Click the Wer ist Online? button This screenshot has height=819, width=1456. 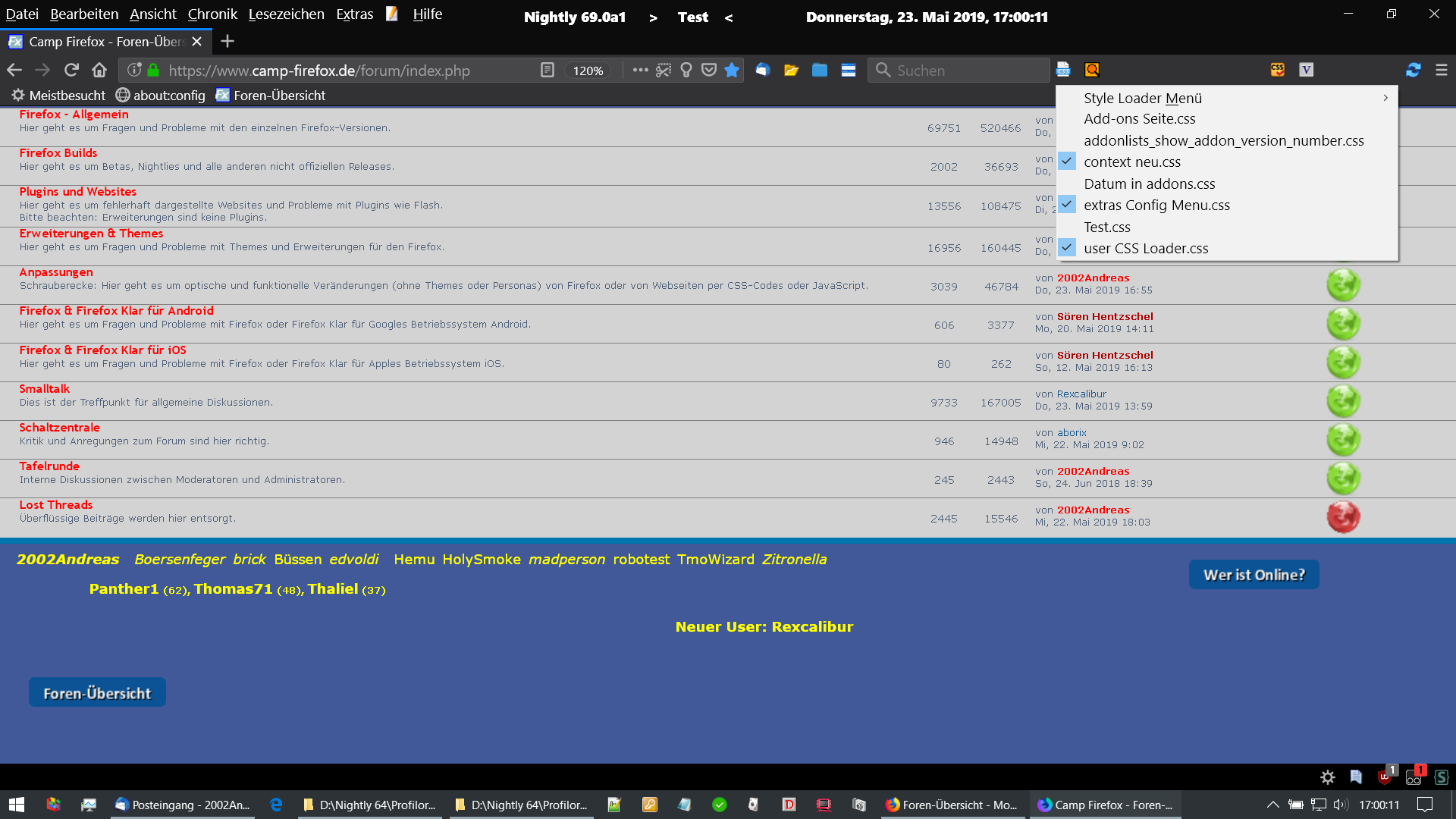pyautogui.click(x=1254, y=575)
